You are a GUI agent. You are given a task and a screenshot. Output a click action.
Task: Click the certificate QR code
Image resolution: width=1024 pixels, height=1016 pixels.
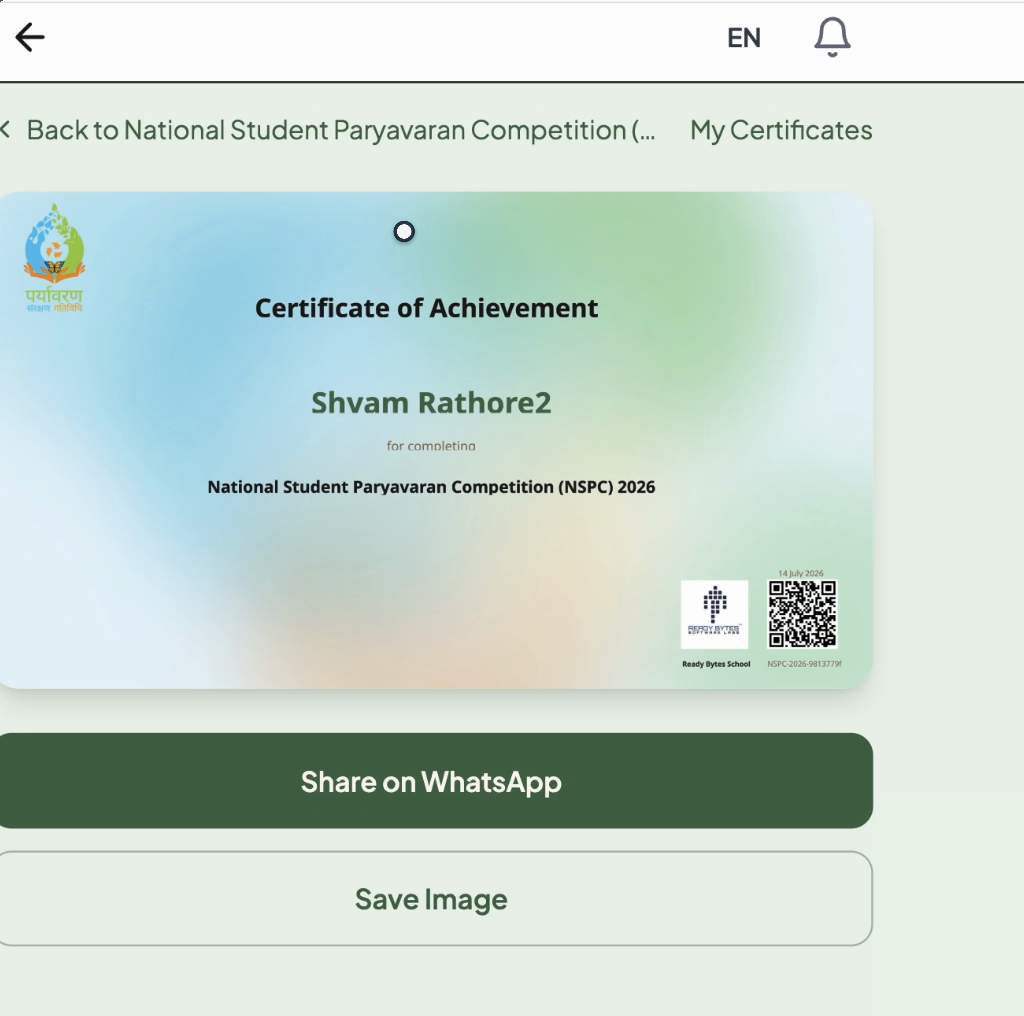point(802,614)
